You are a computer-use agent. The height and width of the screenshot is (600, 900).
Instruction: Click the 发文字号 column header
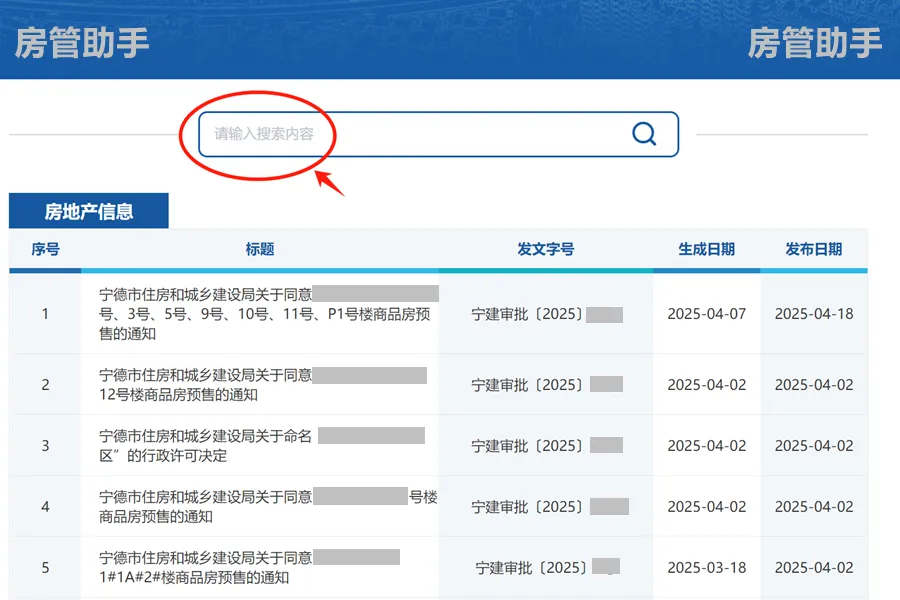click(x=545, y=249)
